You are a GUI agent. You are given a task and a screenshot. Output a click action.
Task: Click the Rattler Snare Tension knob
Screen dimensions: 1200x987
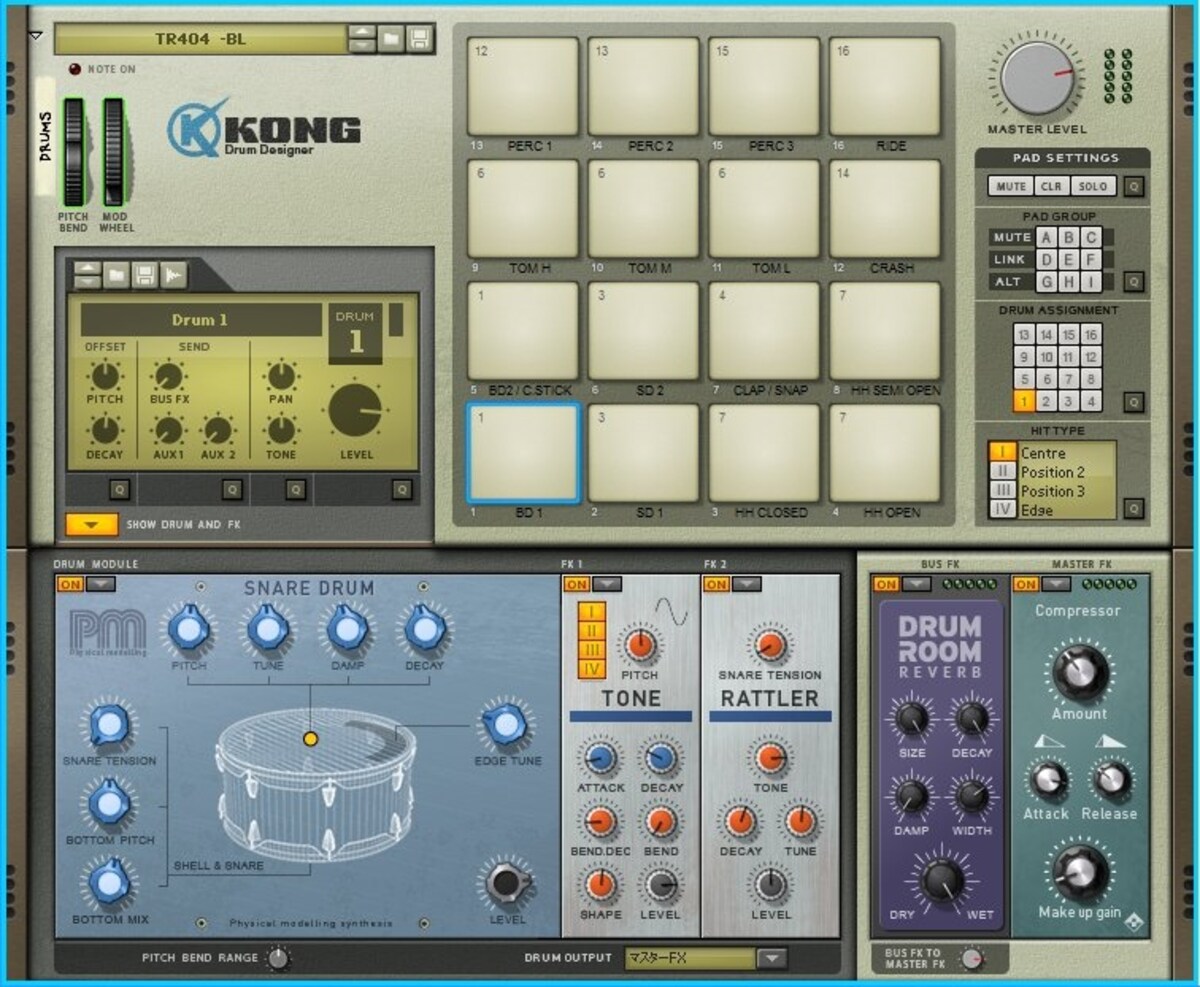point(770,645)
